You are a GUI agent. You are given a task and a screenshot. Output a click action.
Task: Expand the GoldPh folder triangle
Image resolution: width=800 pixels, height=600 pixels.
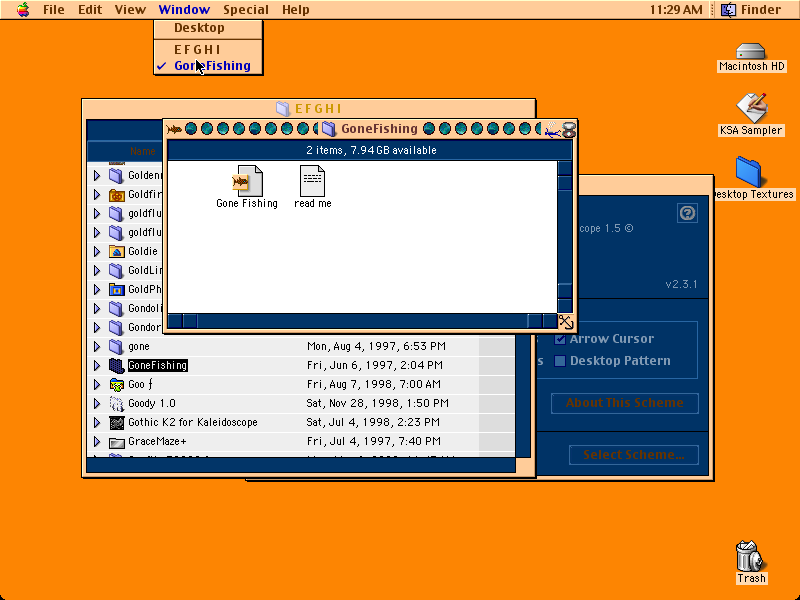(97, 289)
